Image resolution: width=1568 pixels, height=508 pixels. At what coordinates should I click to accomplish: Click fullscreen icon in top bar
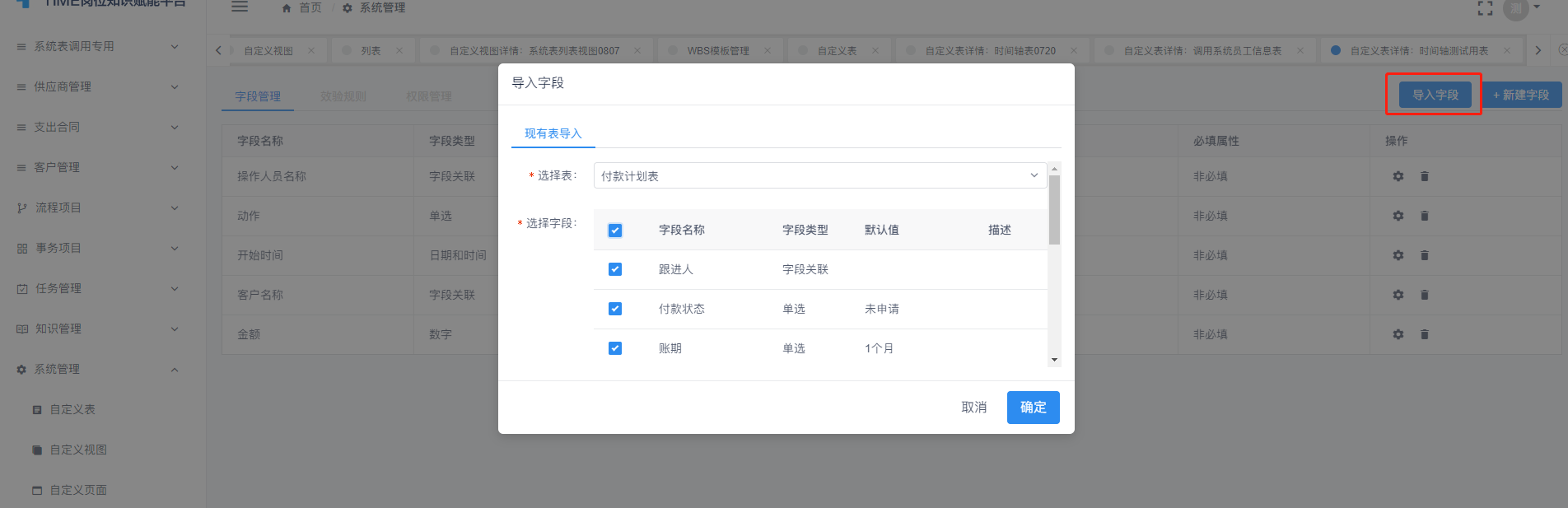coord(1485,8)
